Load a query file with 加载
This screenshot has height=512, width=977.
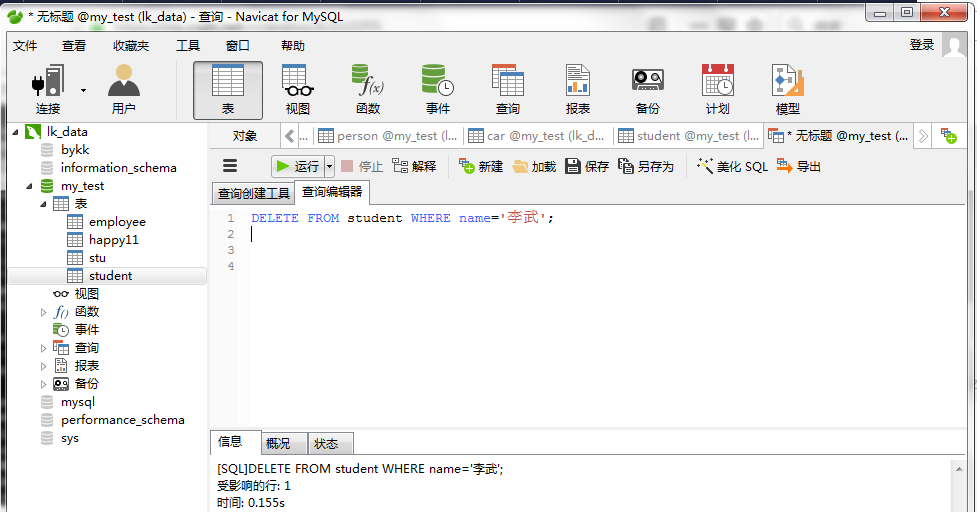point(534,166)
